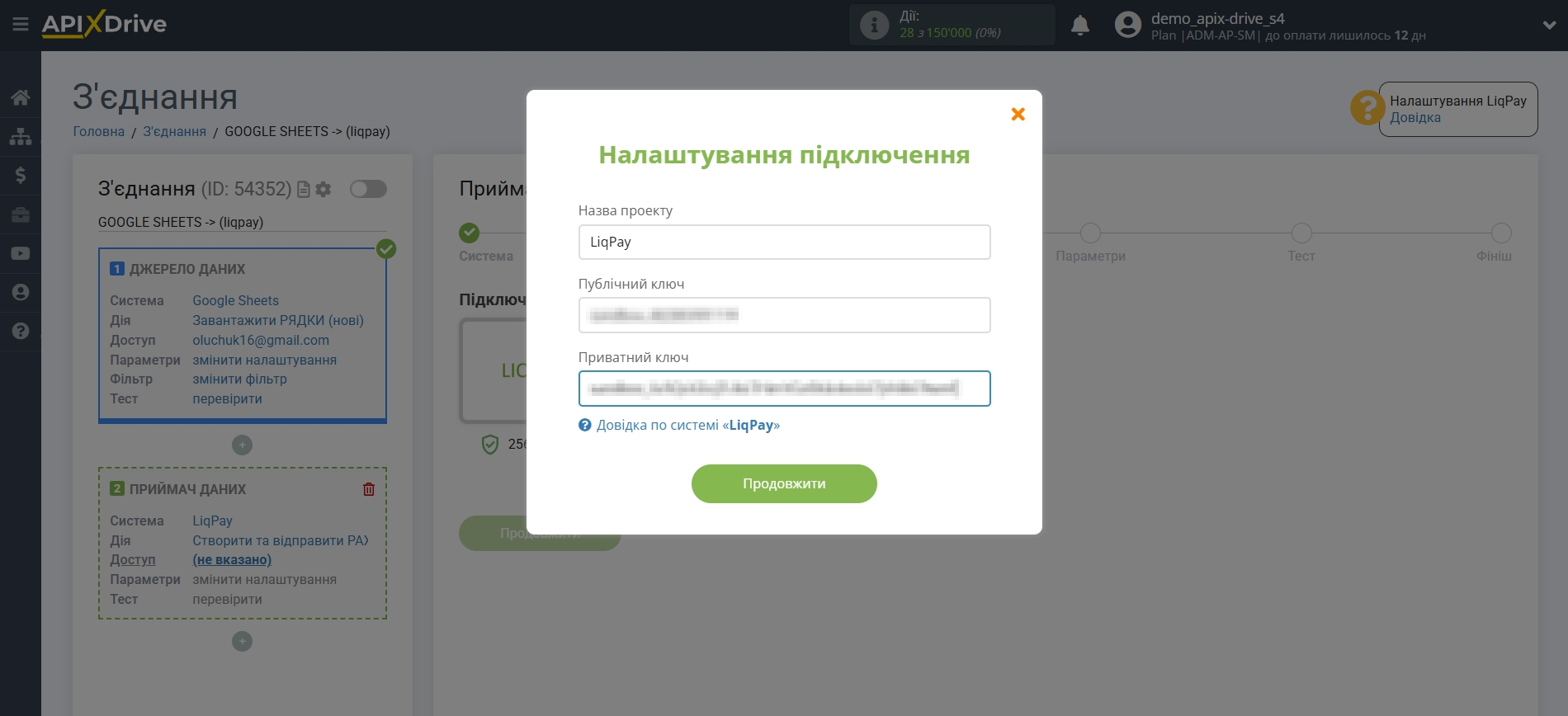1568x716 pixels.
Task: Click the account avatar icon
Action: pos(1127,25)
